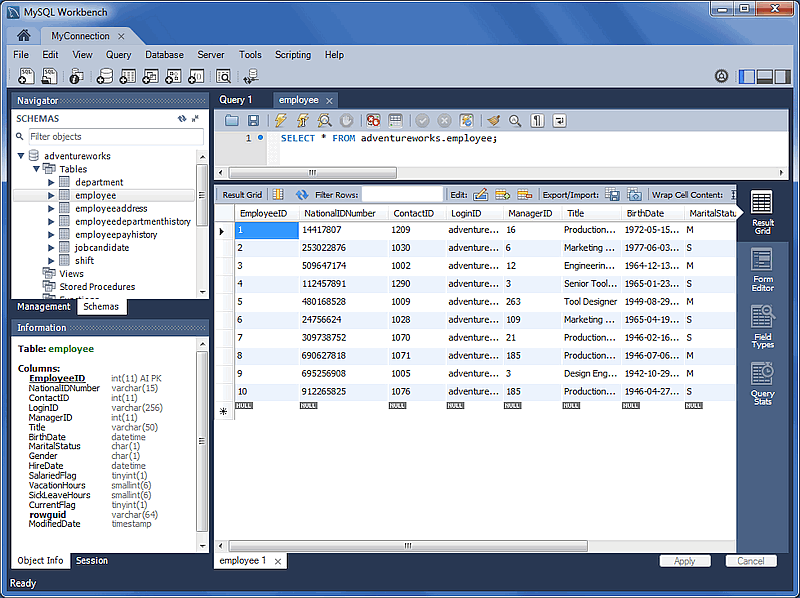Collapse the adventureworks schema tree
This screenshot has height=598, width=800.
click(21, 157)
